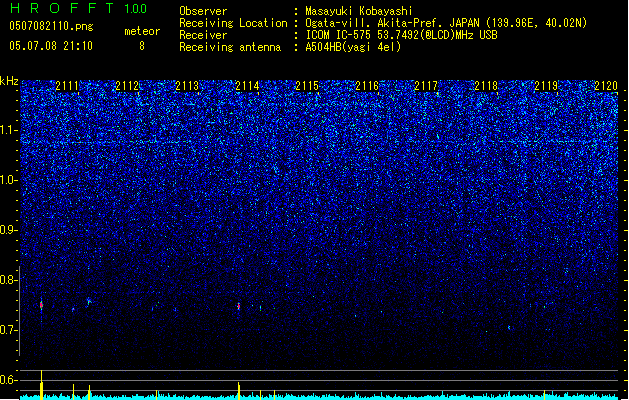This screenshot has height=400, width=629.
Task: Click time marker 2115
Action: pos(307,86)
